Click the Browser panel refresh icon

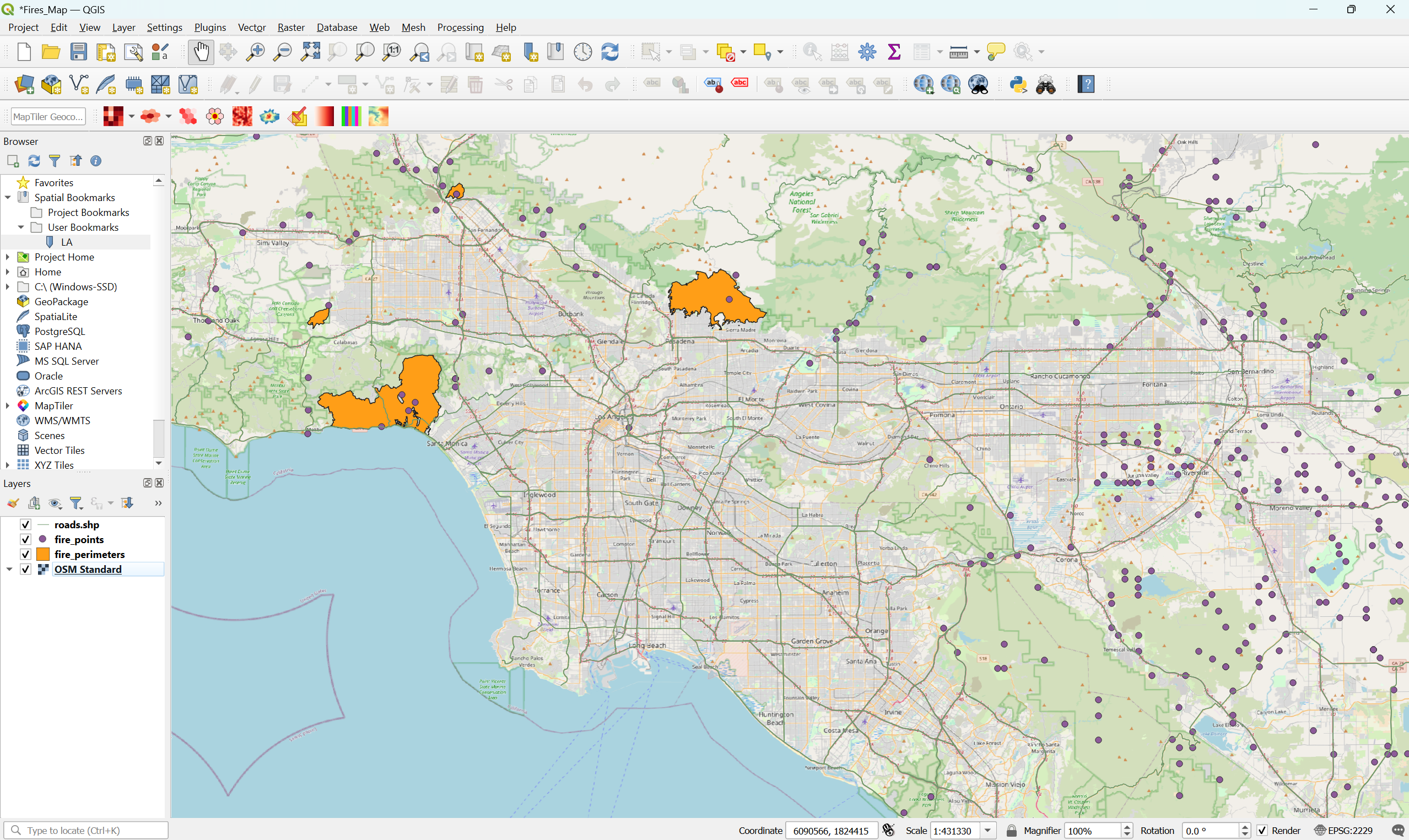34,161
